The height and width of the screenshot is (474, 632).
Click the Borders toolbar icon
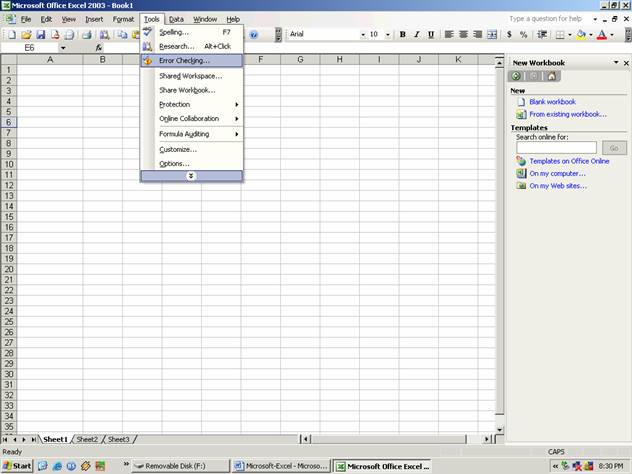[x=560, y=35]
